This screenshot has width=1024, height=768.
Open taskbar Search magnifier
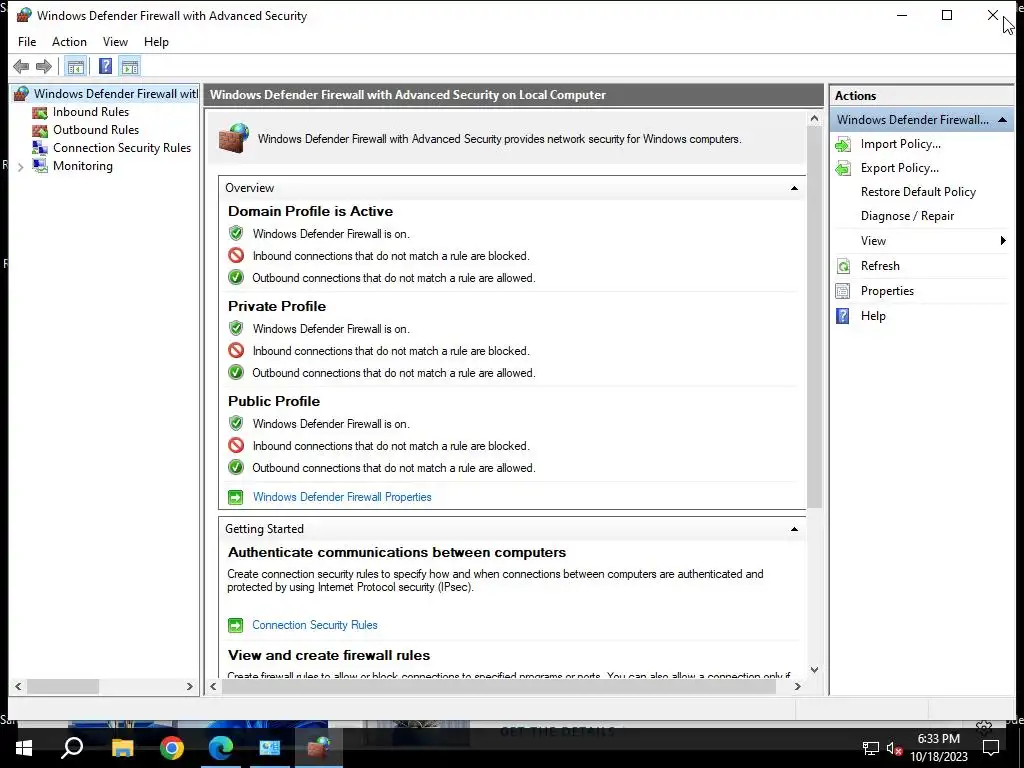coord(72,748)
